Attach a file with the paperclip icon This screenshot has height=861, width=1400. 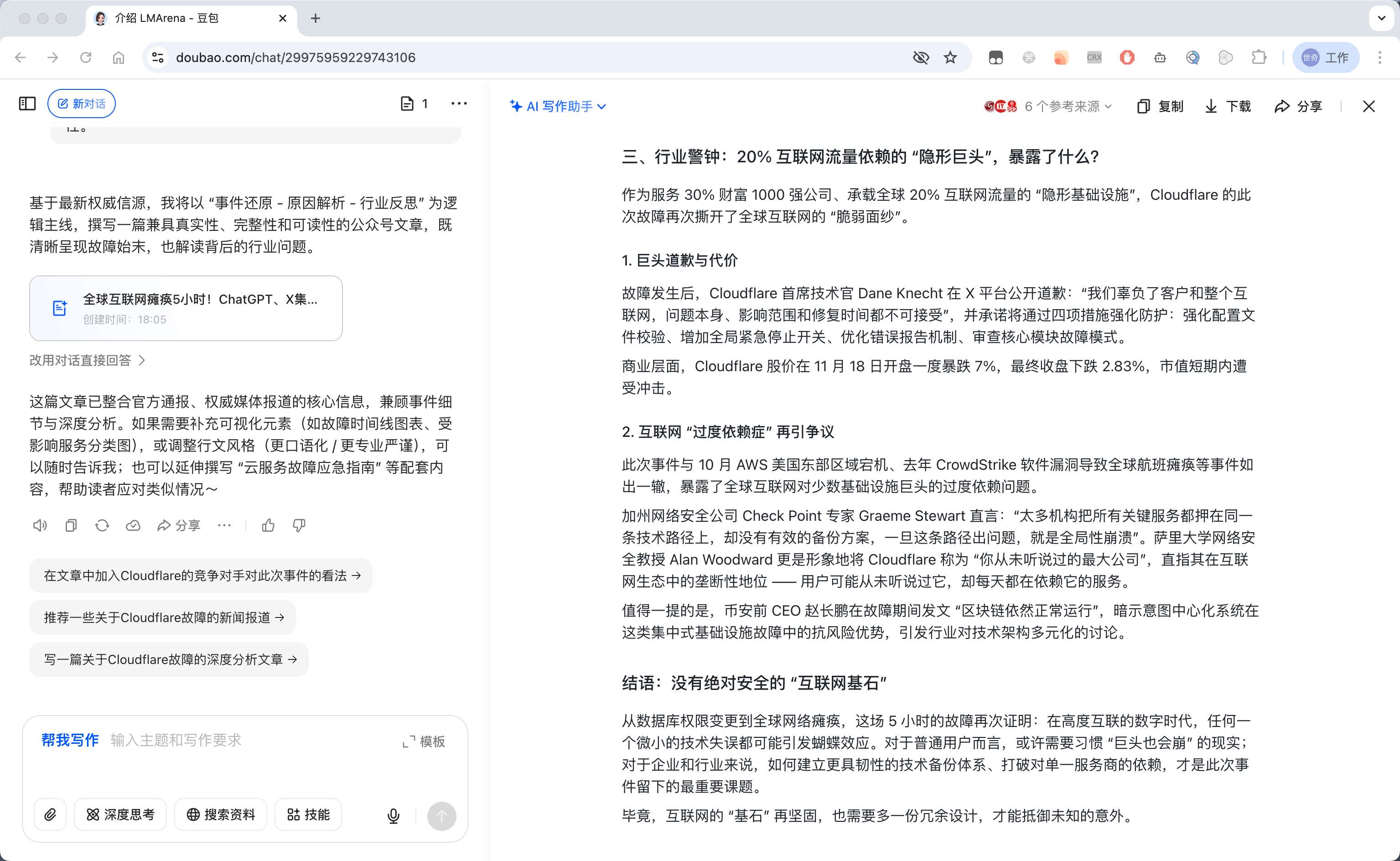[x=50, y=815]
